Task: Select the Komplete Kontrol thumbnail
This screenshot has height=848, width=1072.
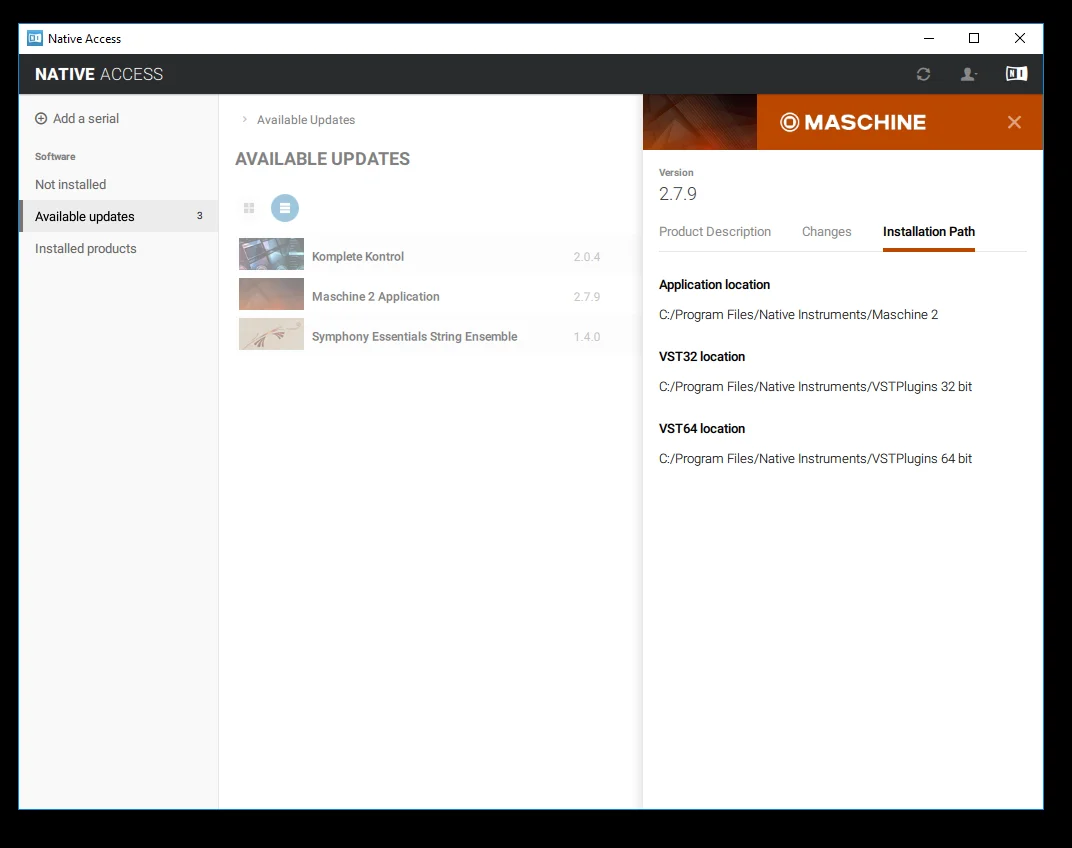Action: tap(271, 254)
